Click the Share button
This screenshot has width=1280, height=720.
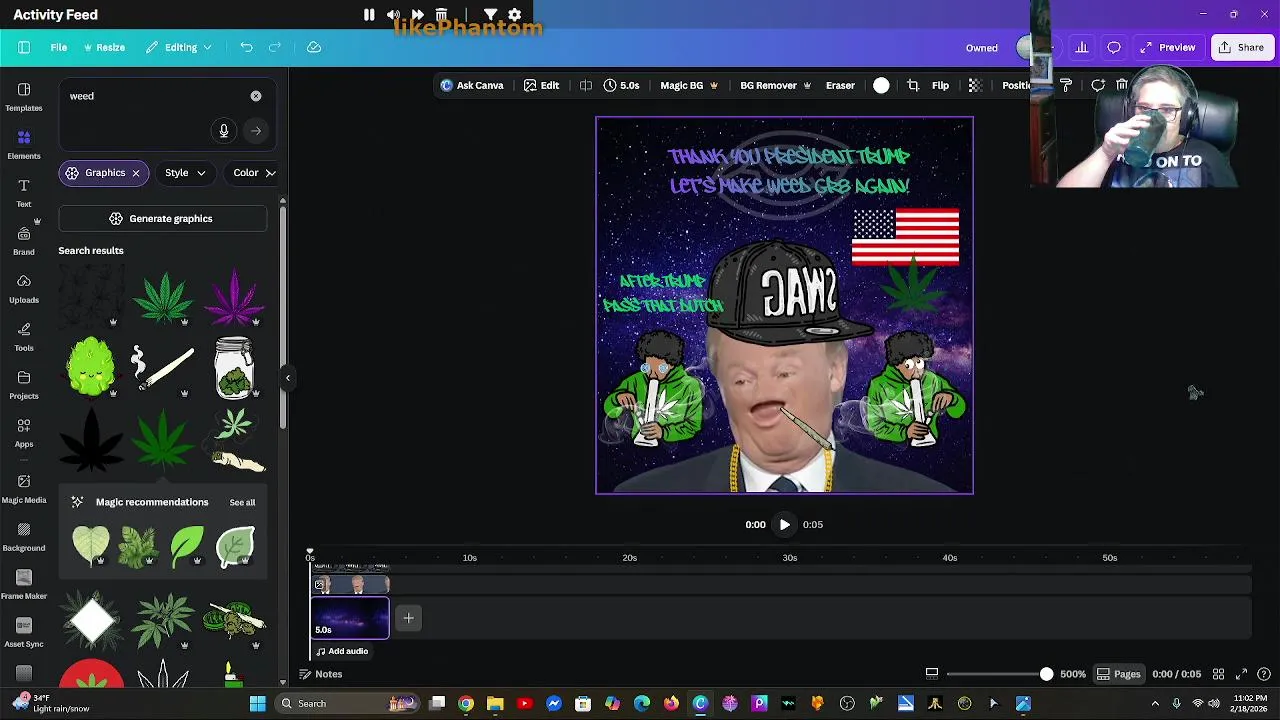[x=1241, y=47]
